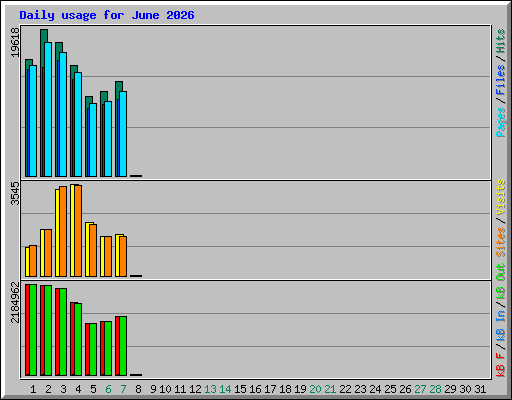Click day label 12 on the x-axis

pos(195,389)
